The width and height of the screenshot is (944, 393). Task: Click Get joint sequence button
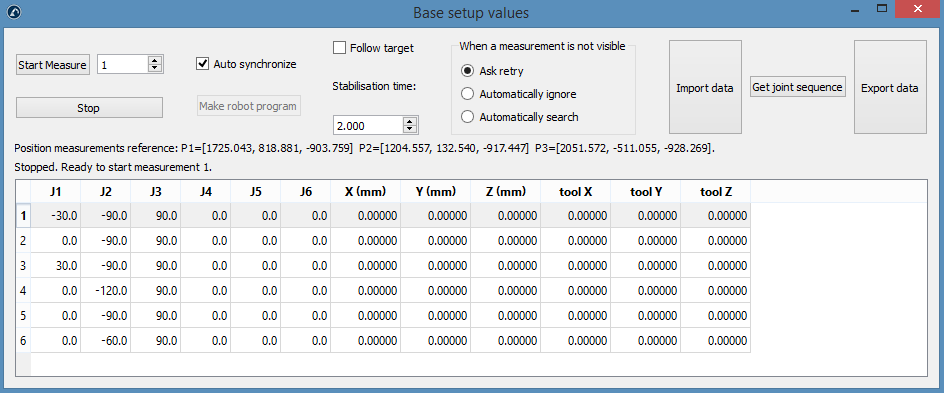(798, 87)
